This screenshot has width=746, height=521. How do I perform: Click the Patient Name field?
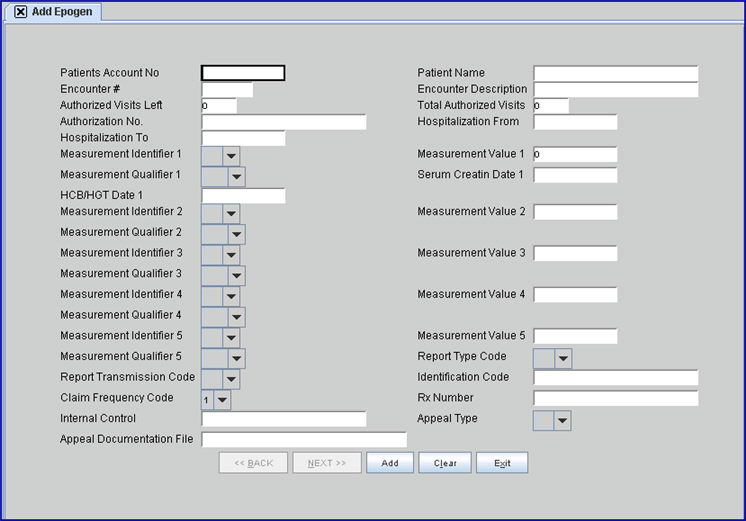(616, 73)
